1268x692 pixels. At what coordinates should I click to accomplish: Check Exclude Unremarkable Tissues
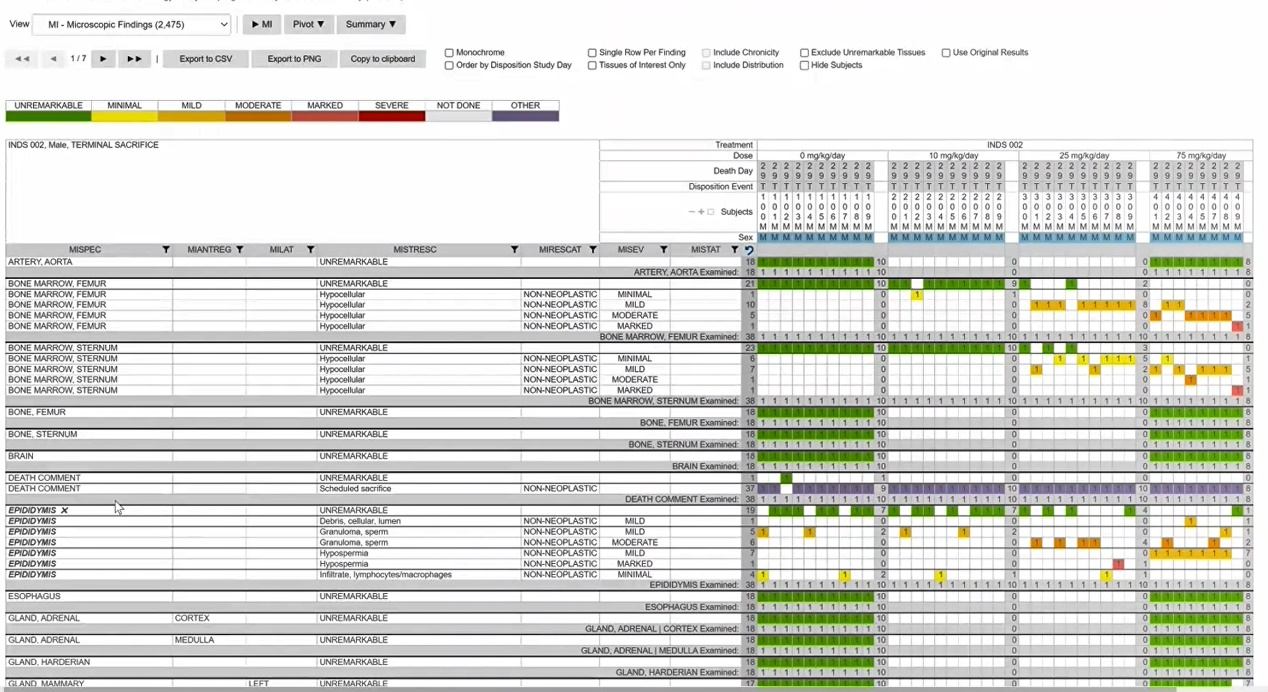[804, 53]
